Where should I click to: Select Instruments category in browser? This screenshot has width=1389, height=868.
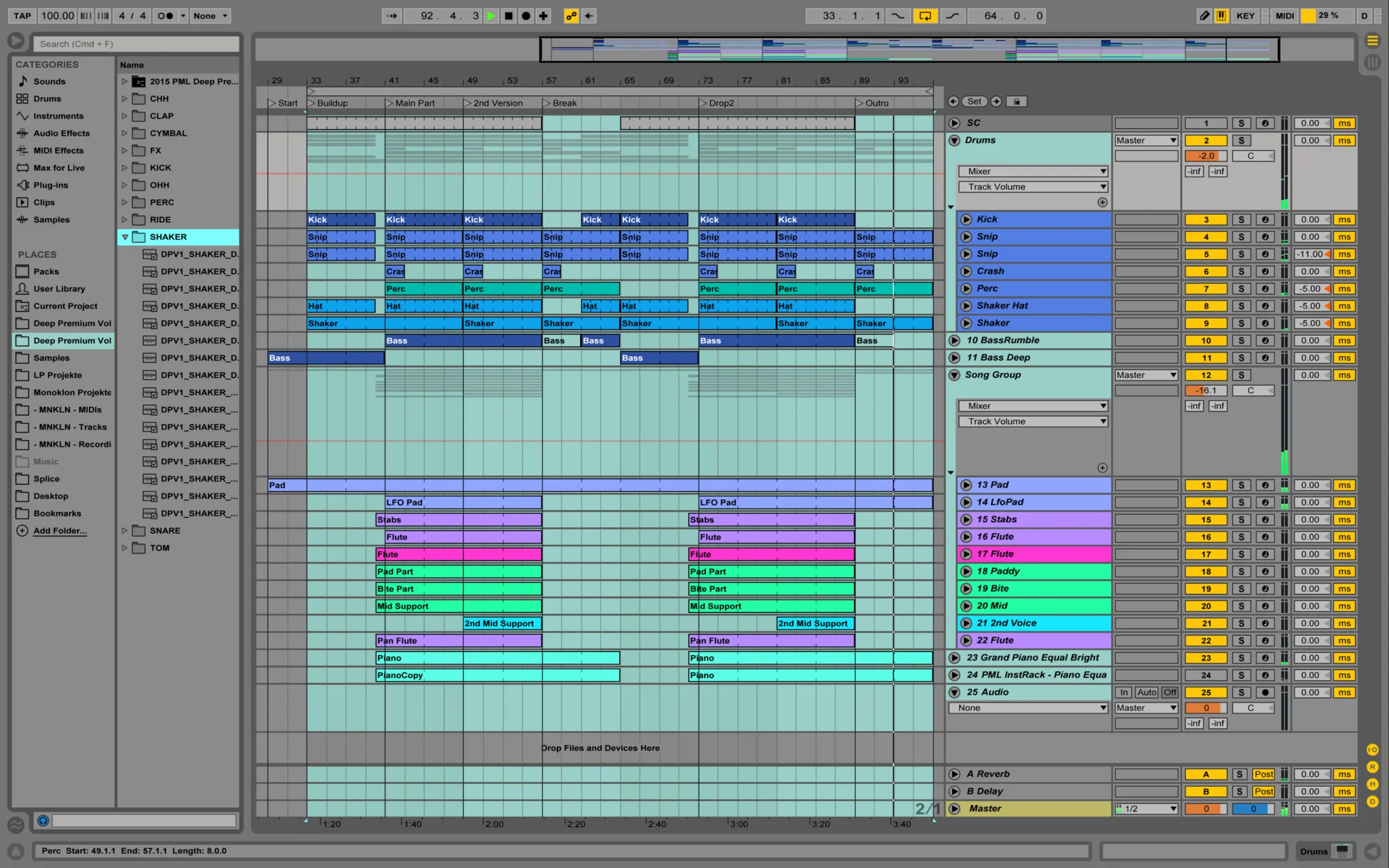click(x=58, y=116)
